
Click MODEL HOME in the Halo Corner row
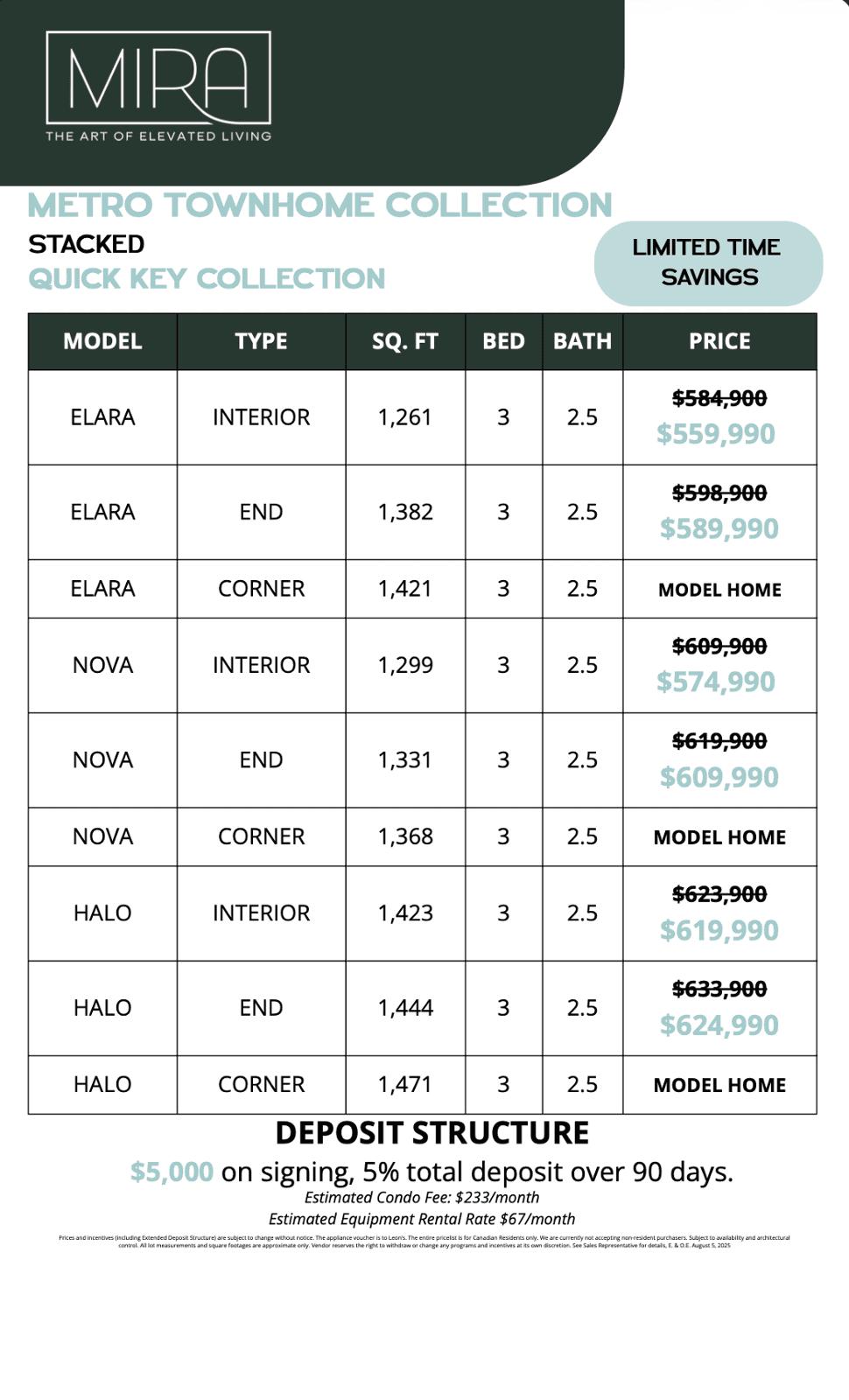point(719,1085)
